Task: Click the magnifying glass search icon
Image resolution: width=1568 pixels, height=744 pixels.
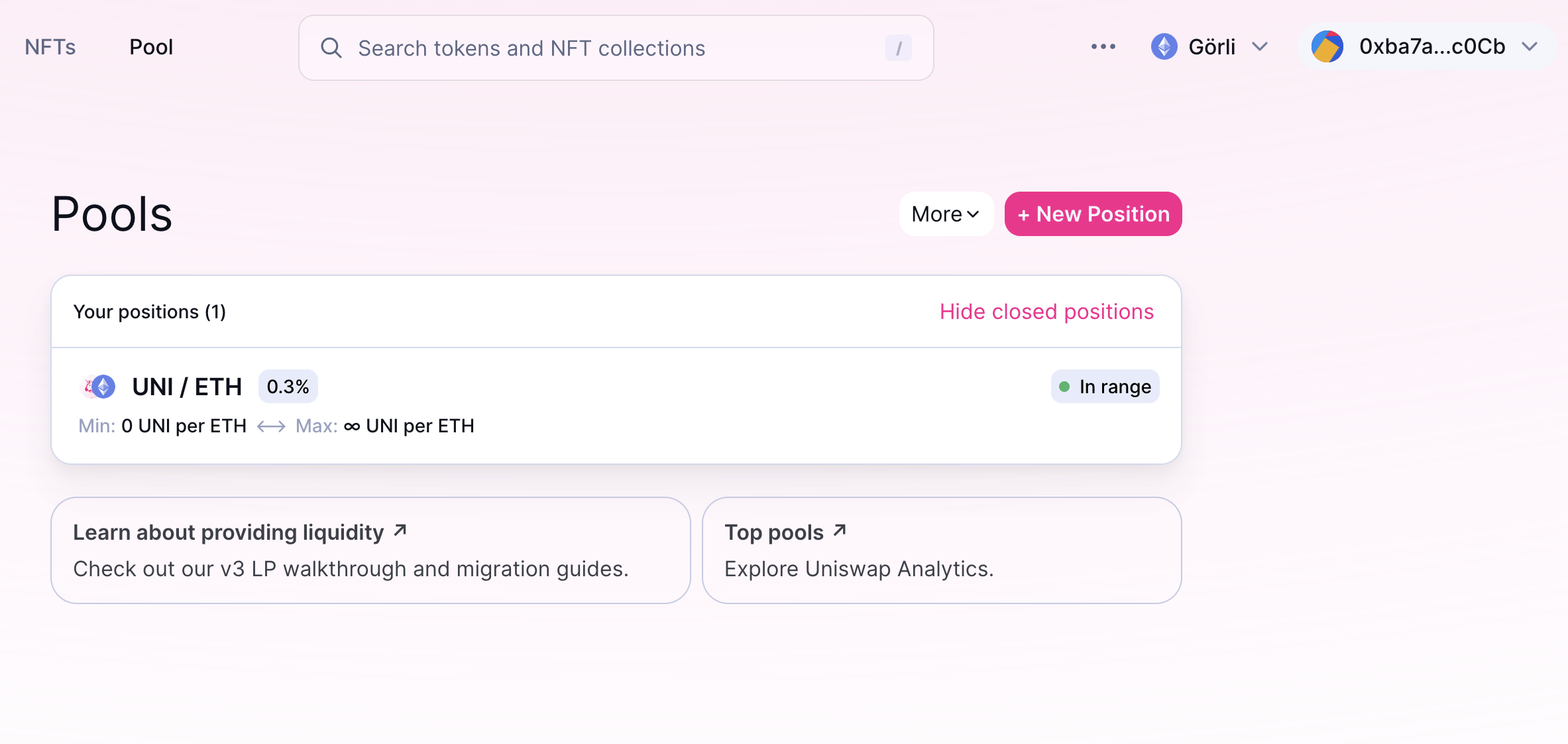Action: (331, 48)
